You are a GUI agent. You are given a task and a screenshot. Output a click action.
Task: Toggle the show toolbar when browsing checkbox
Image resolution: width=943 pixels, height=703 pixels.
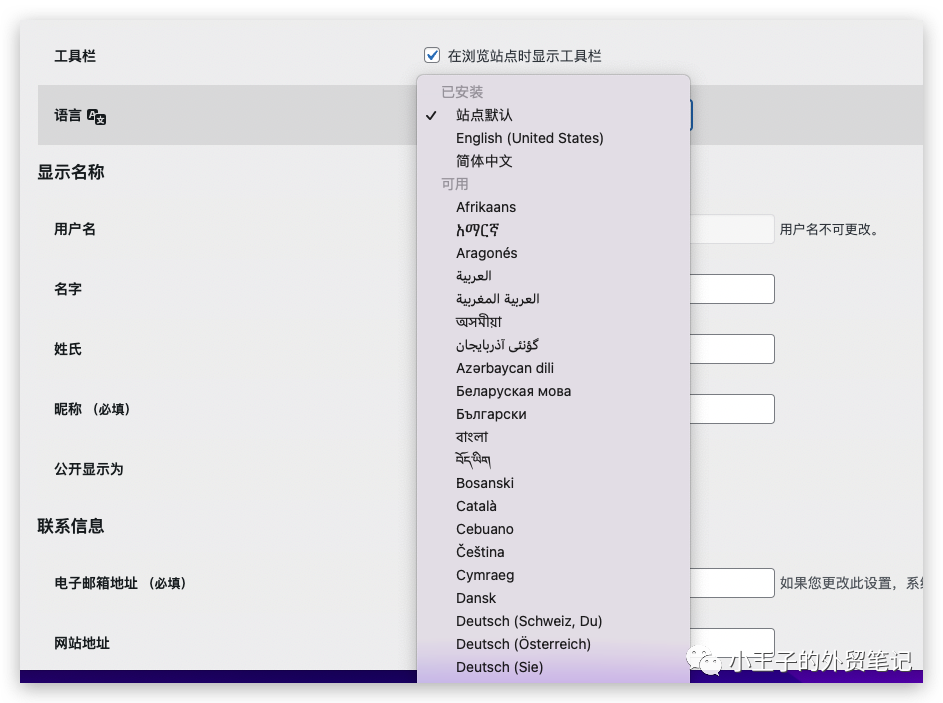click(x=432, y=55)
